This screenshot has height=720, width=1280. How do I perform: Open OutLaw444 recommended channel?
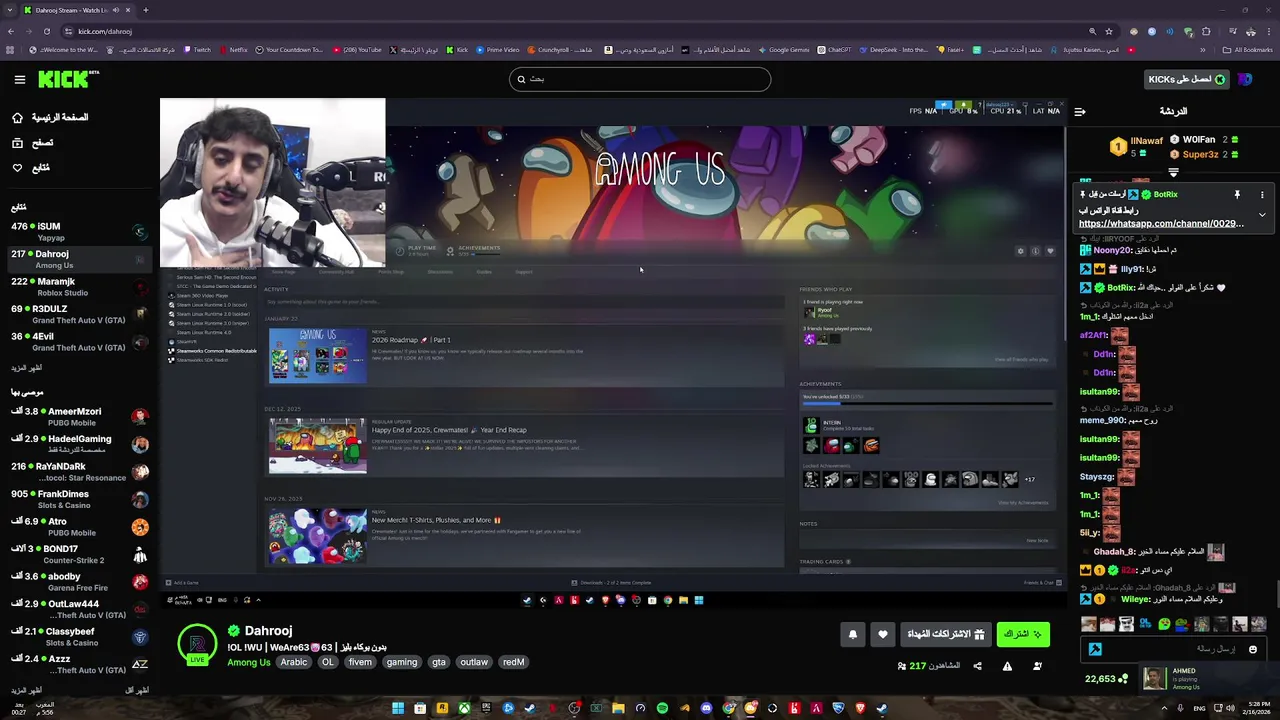pyautogui.click(x=80, y=609)
